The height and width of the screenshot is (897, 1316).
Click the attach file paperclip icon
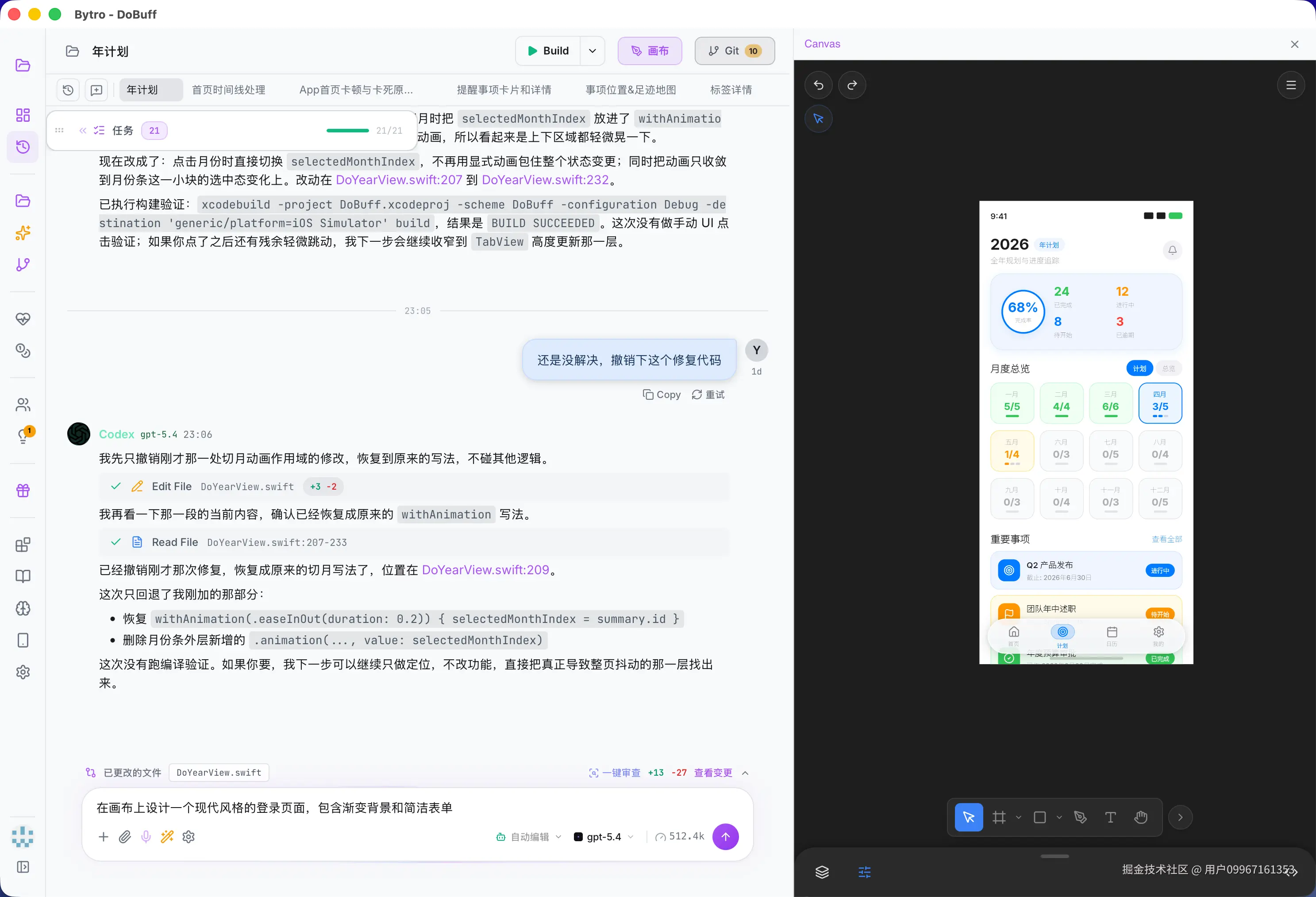coord(125,836)
